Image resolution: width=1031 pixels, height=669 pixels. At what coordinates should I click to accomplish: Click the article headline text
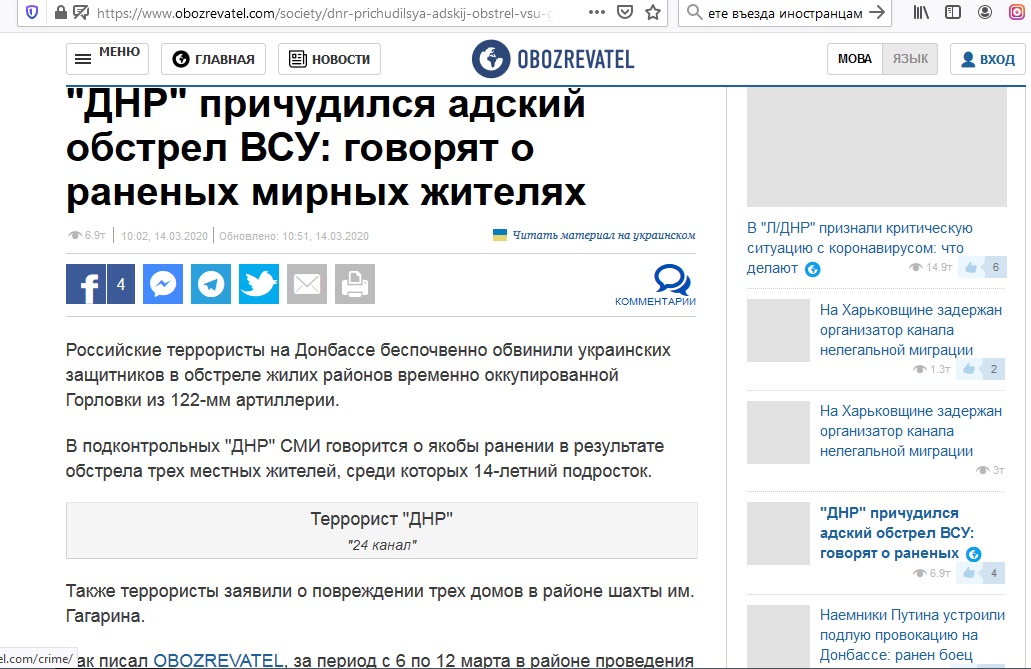pyautogui.click(x=326, y=148)
